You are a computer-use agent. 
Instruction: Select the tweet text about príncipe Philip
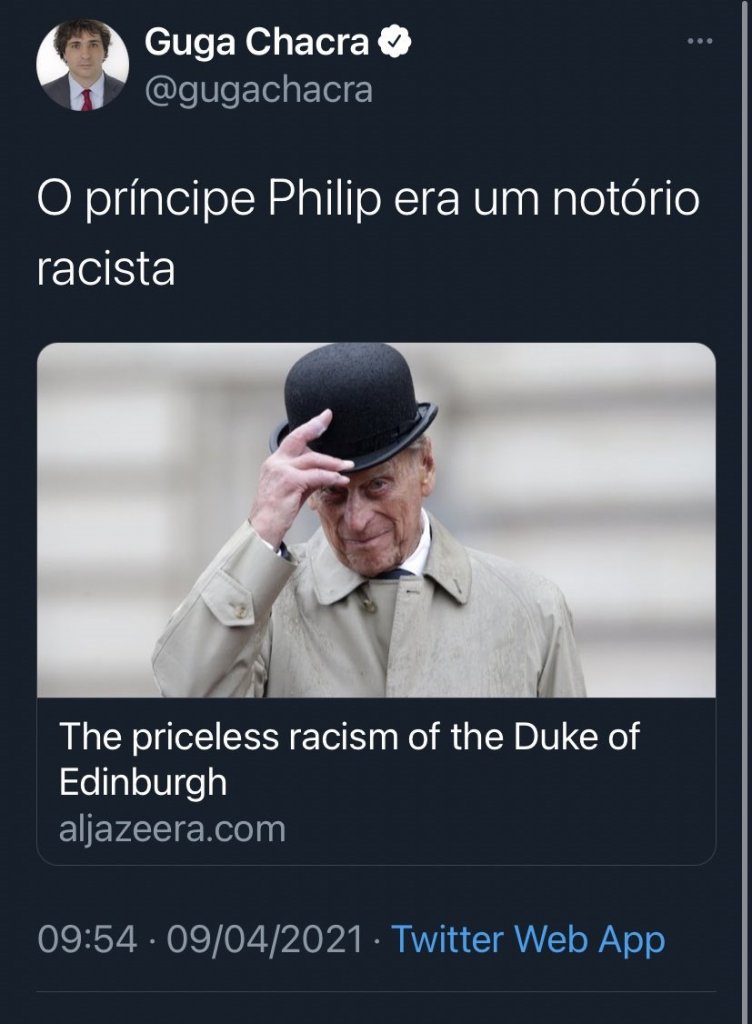[x=368, y=234]
